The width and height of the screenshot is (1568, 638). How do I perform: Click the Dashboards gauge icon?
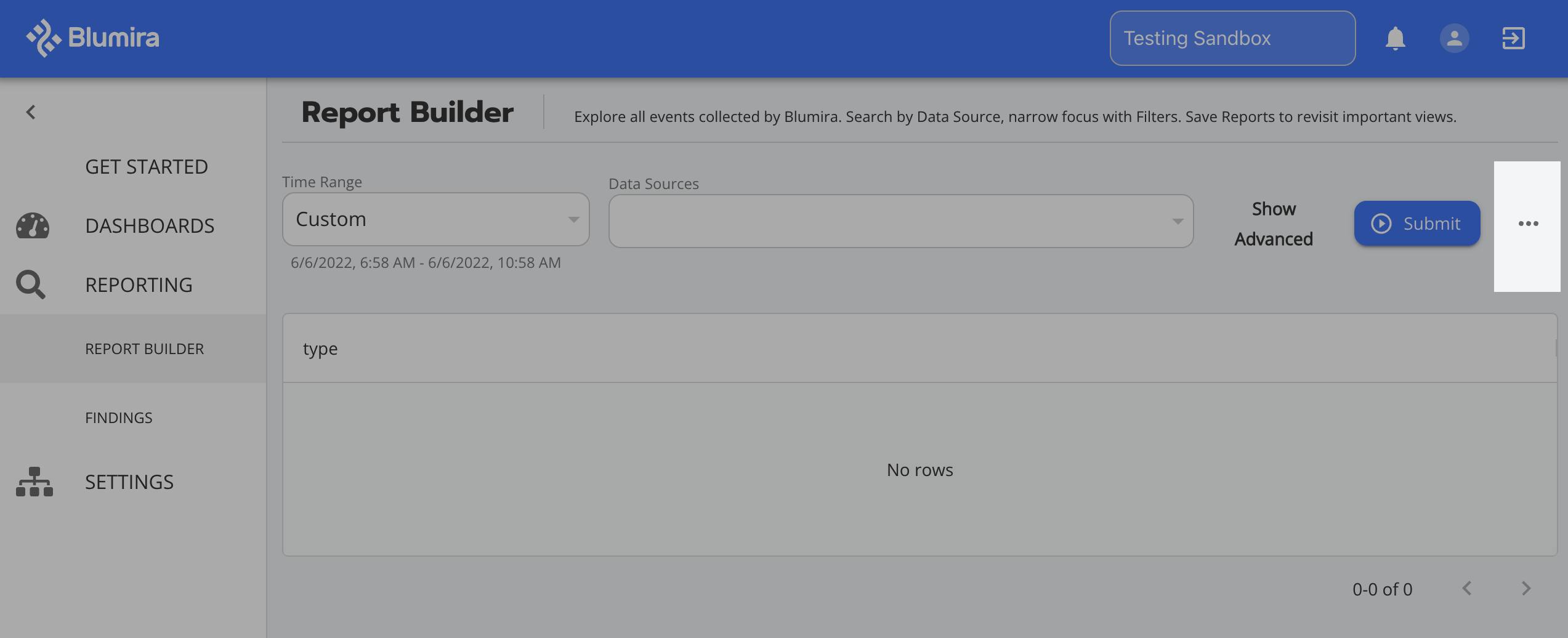click(33, 226)
